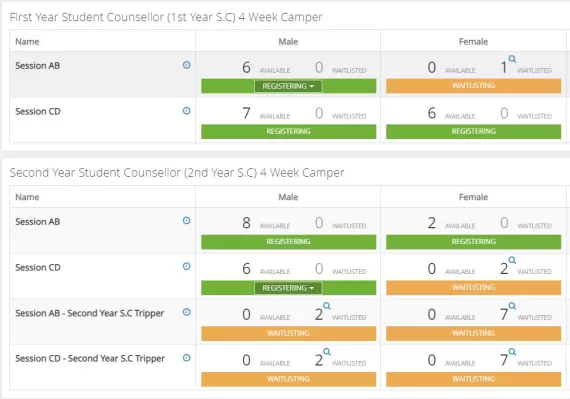570x399 pixels.
Task: Open Registering dropdown for First Year Session AB male
Action: (288, 86)
